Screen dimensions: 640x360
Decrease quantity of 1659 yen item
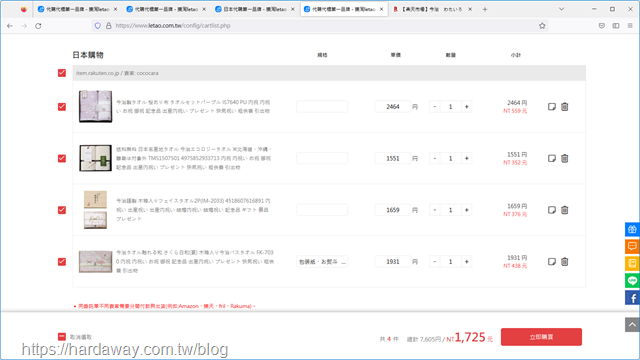coord(435,210)
